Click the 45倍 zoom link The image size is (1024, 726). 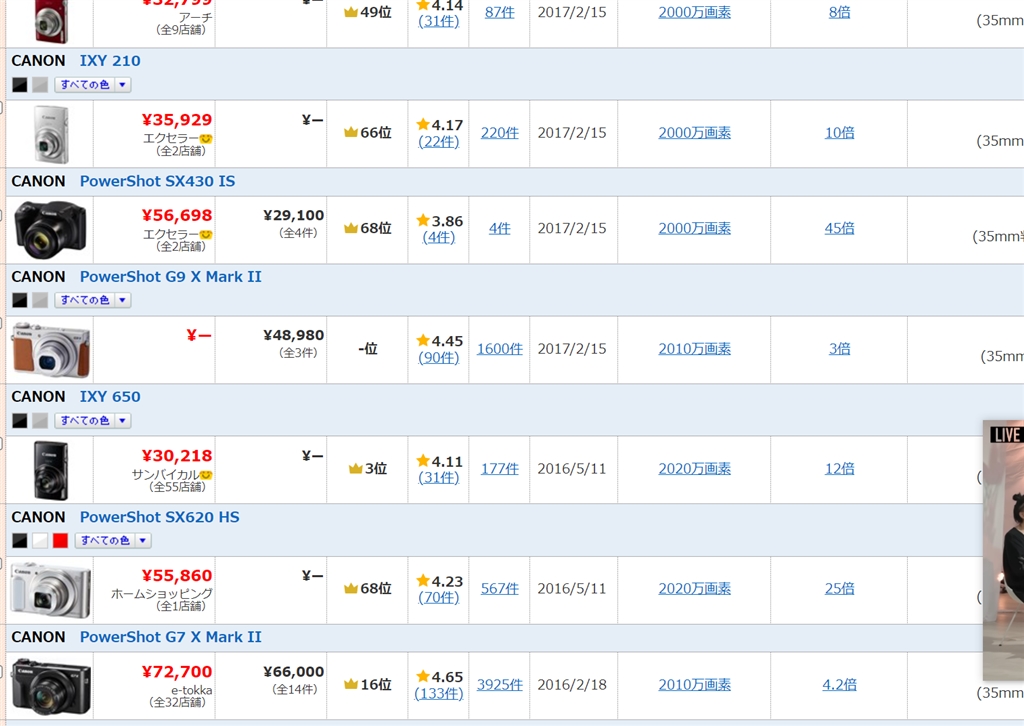839,228
